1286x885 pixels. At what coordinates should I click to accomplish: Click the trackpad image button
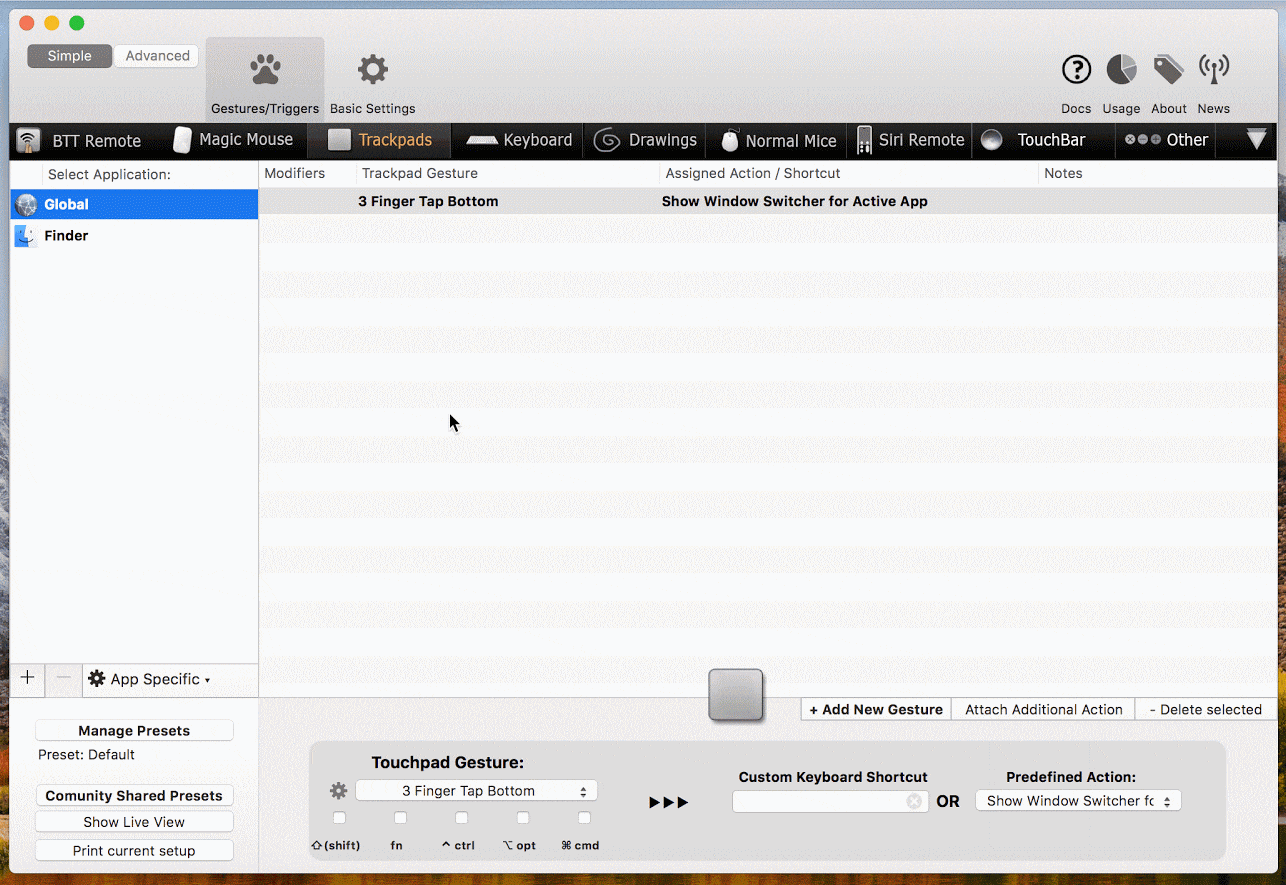tap(736, 695)
